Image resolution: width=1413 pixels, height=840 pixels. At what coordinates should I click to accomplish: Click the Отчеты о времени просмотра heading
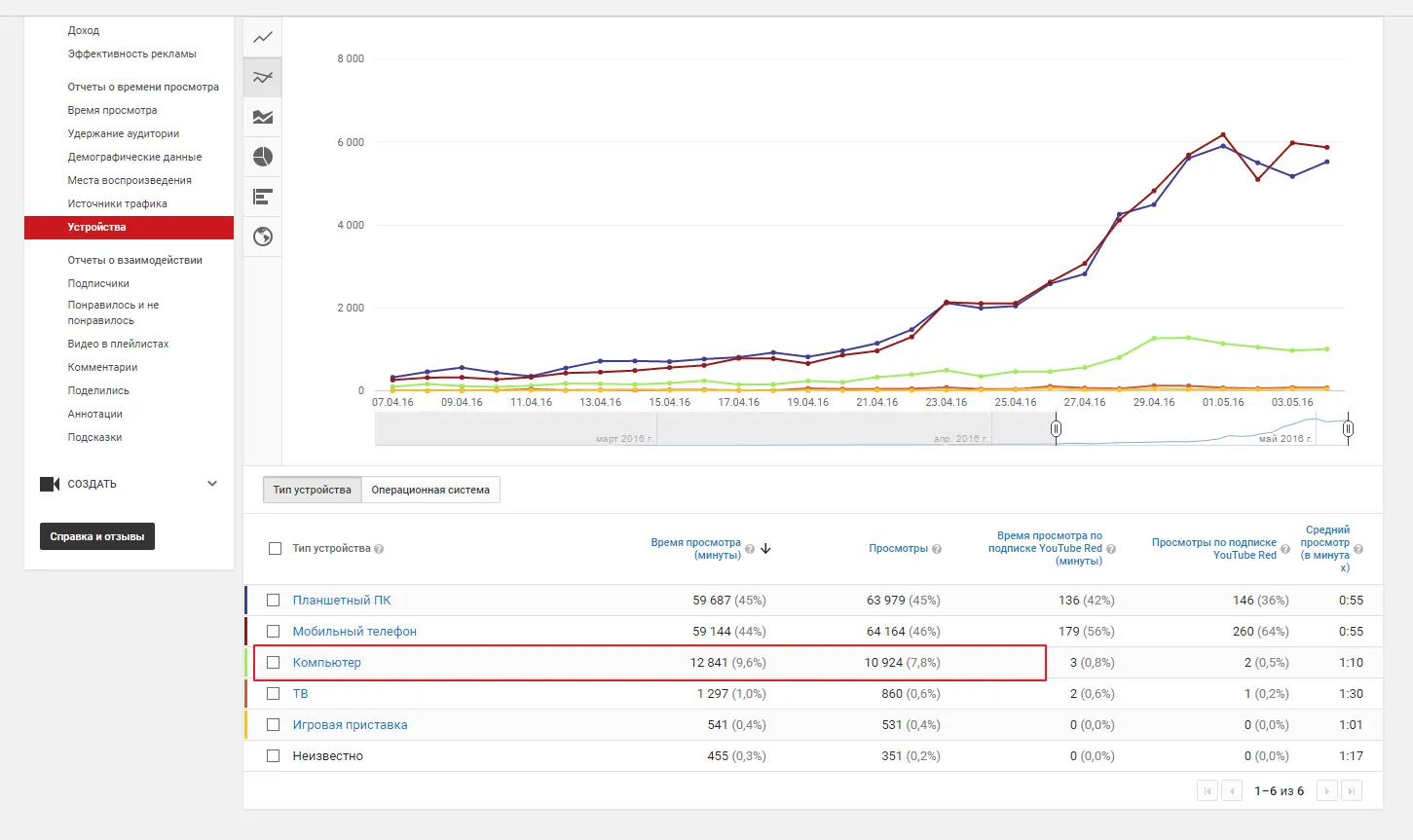[143, 88]
